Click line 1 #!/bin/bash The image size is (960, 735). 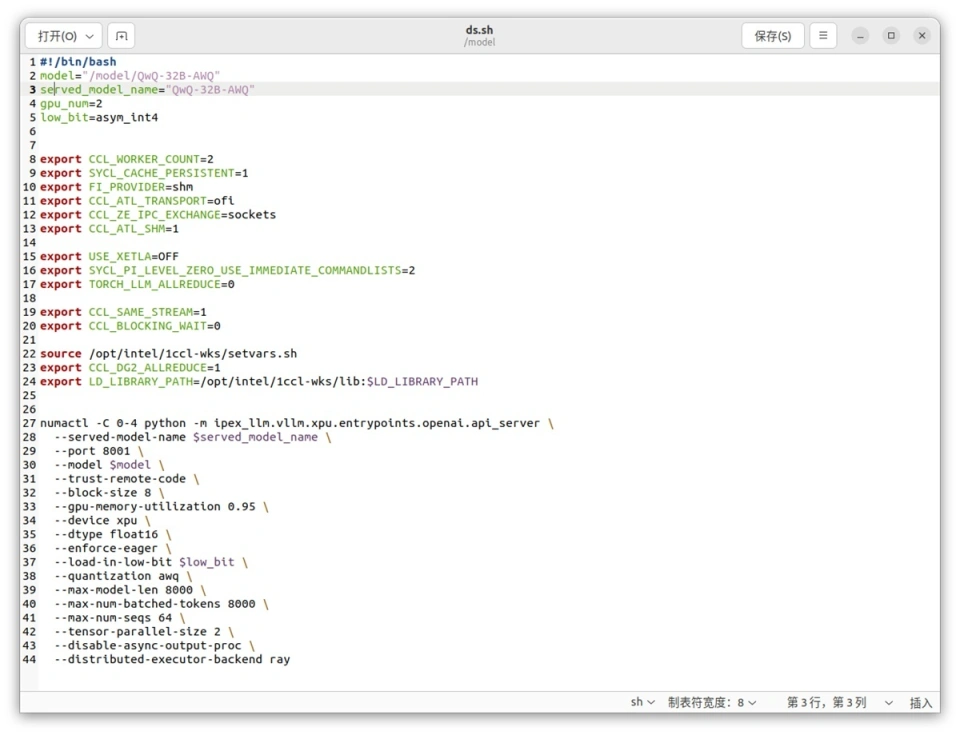78,62
